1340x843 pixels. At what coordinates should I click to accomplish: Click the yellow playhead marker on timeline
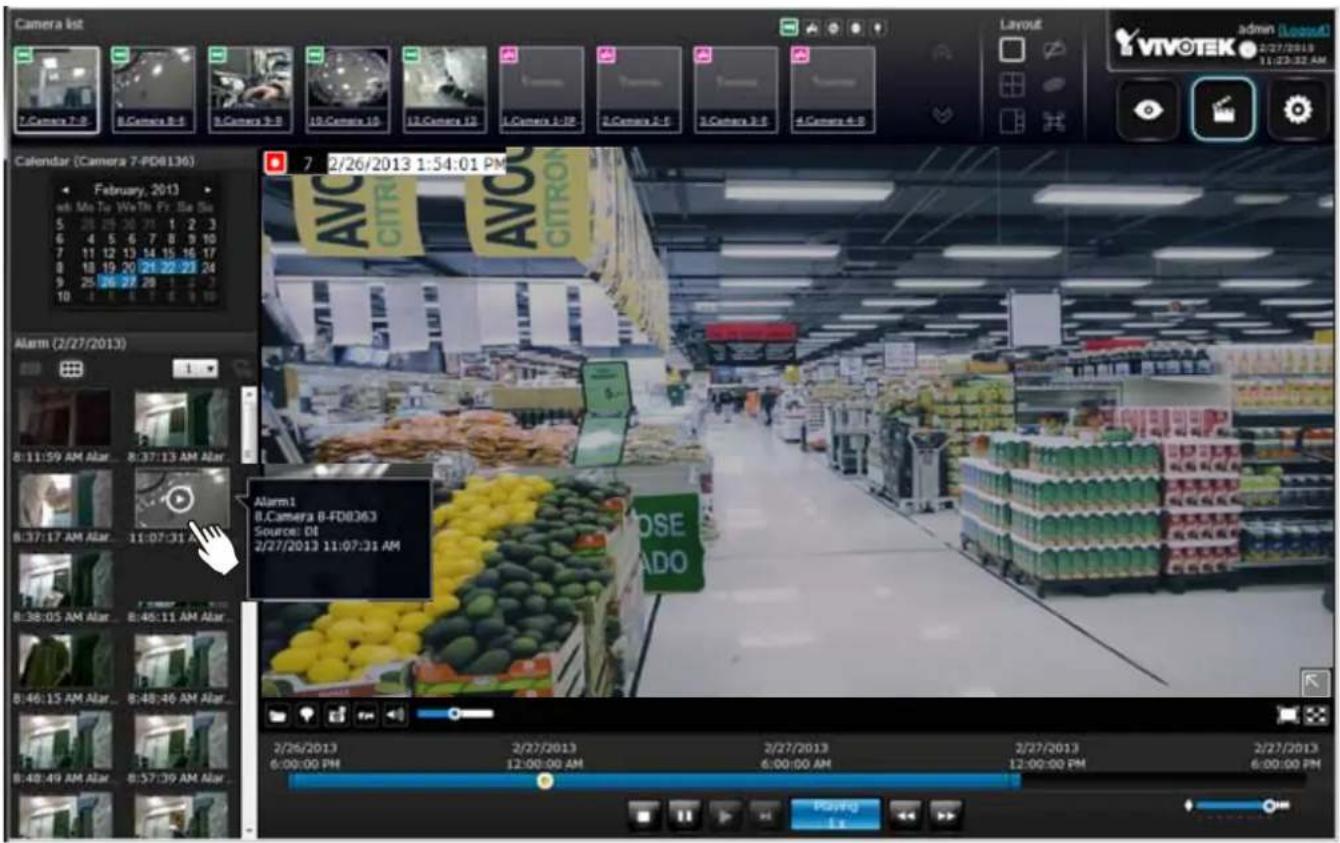pos(545,781)
